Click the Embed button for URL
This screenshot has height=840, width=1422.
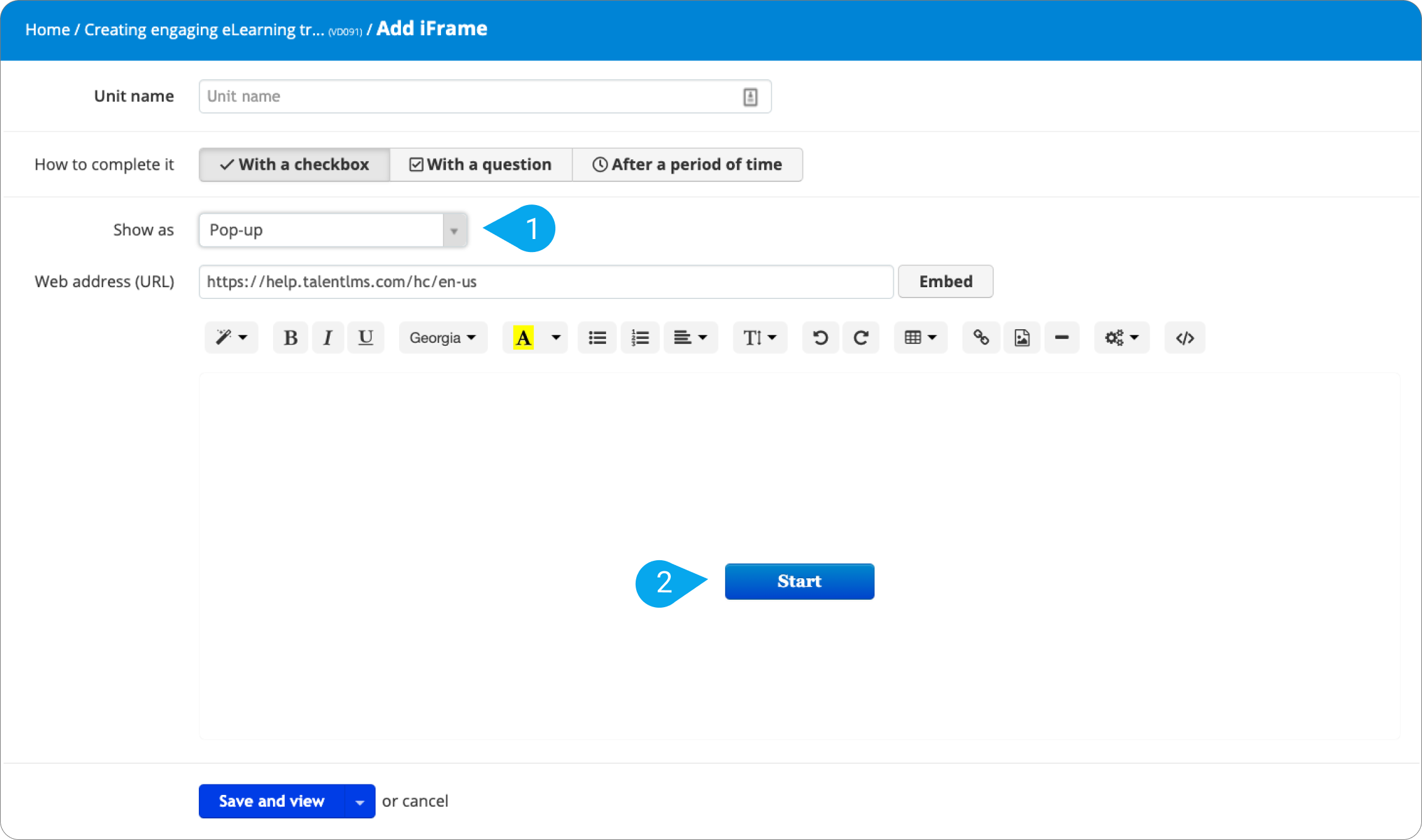click(944, 282)
